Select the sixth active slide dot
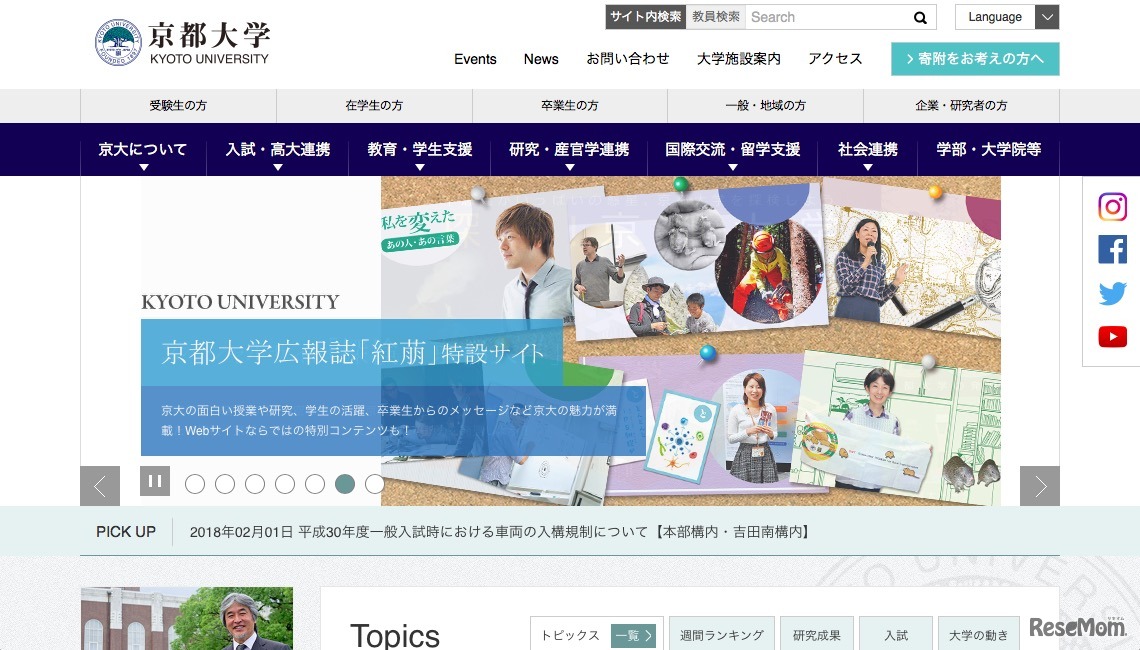Viewport: 1140px width, 650px height. [x=345, y=484]
